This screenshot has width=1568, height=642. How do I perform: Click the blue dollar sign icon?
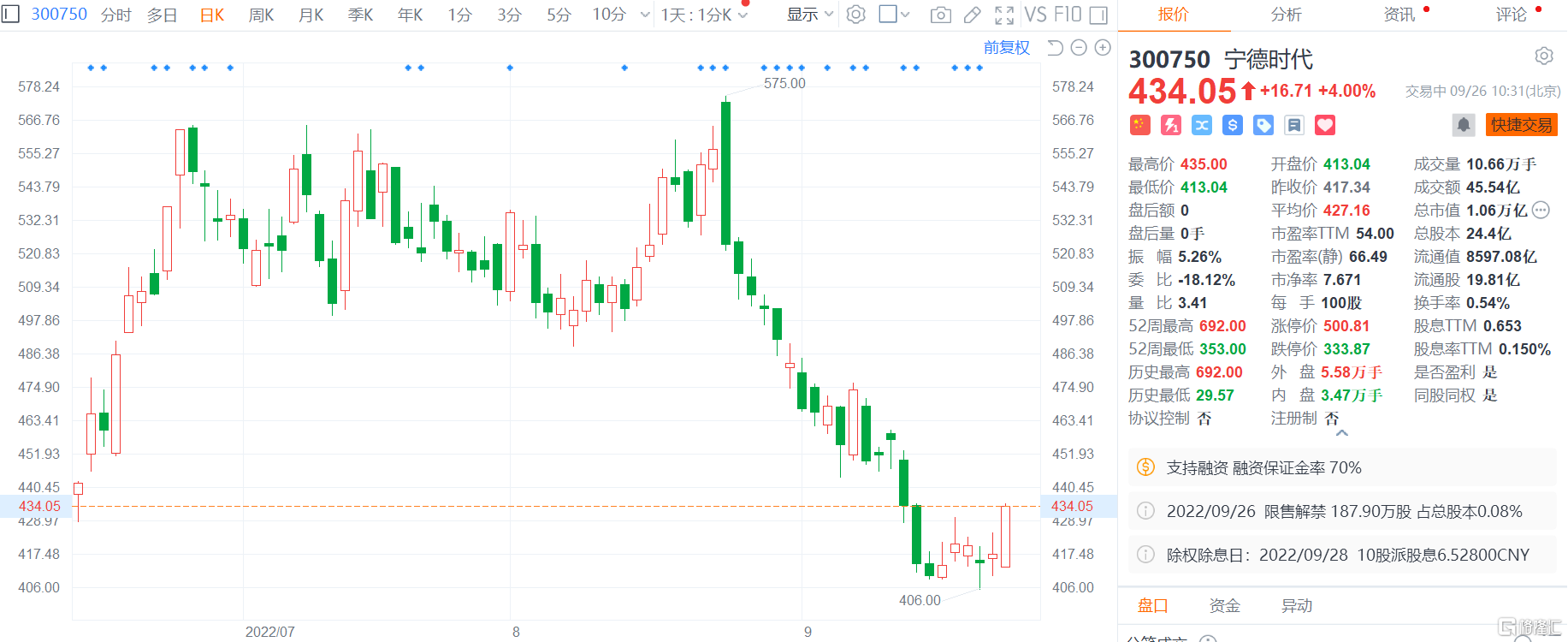tap(1233, 125)
